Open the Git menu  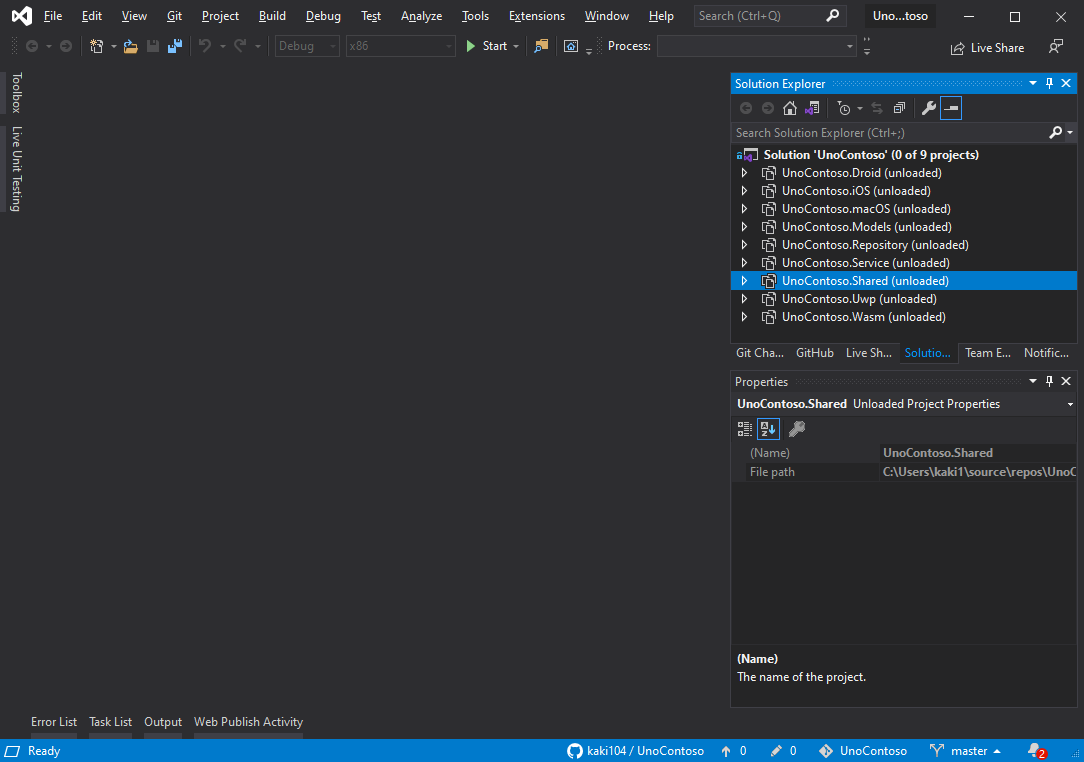[x=174, y=16]
